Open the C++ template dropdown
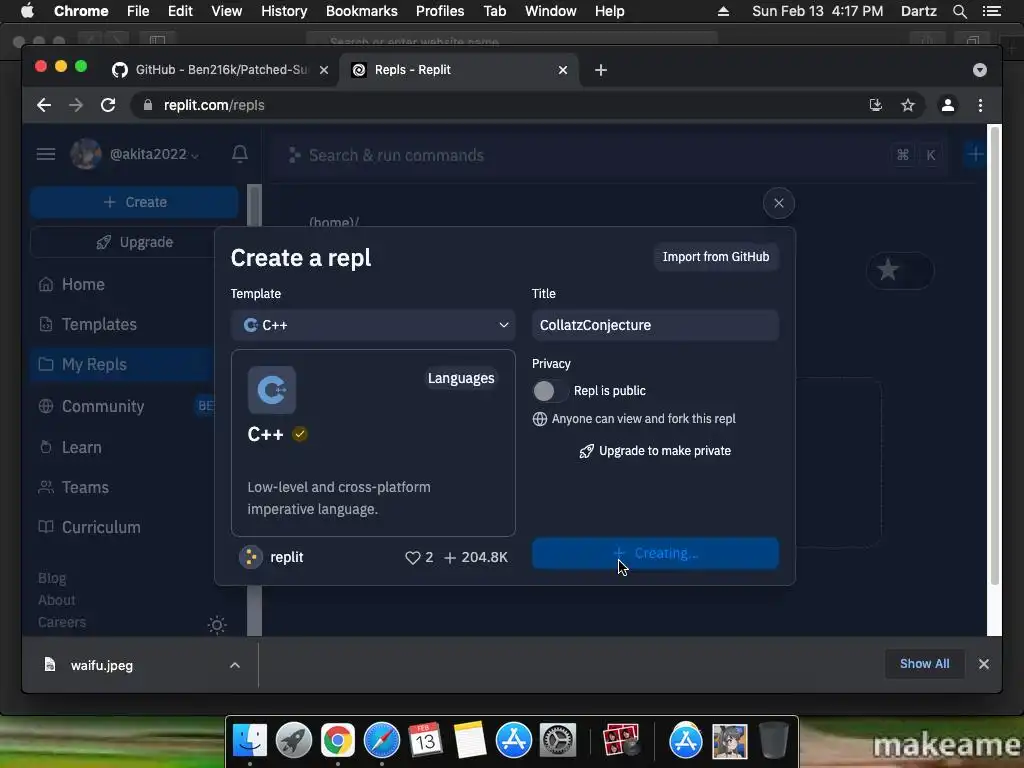The width and height of the screenshot is (1024, 768). (373, 325)
